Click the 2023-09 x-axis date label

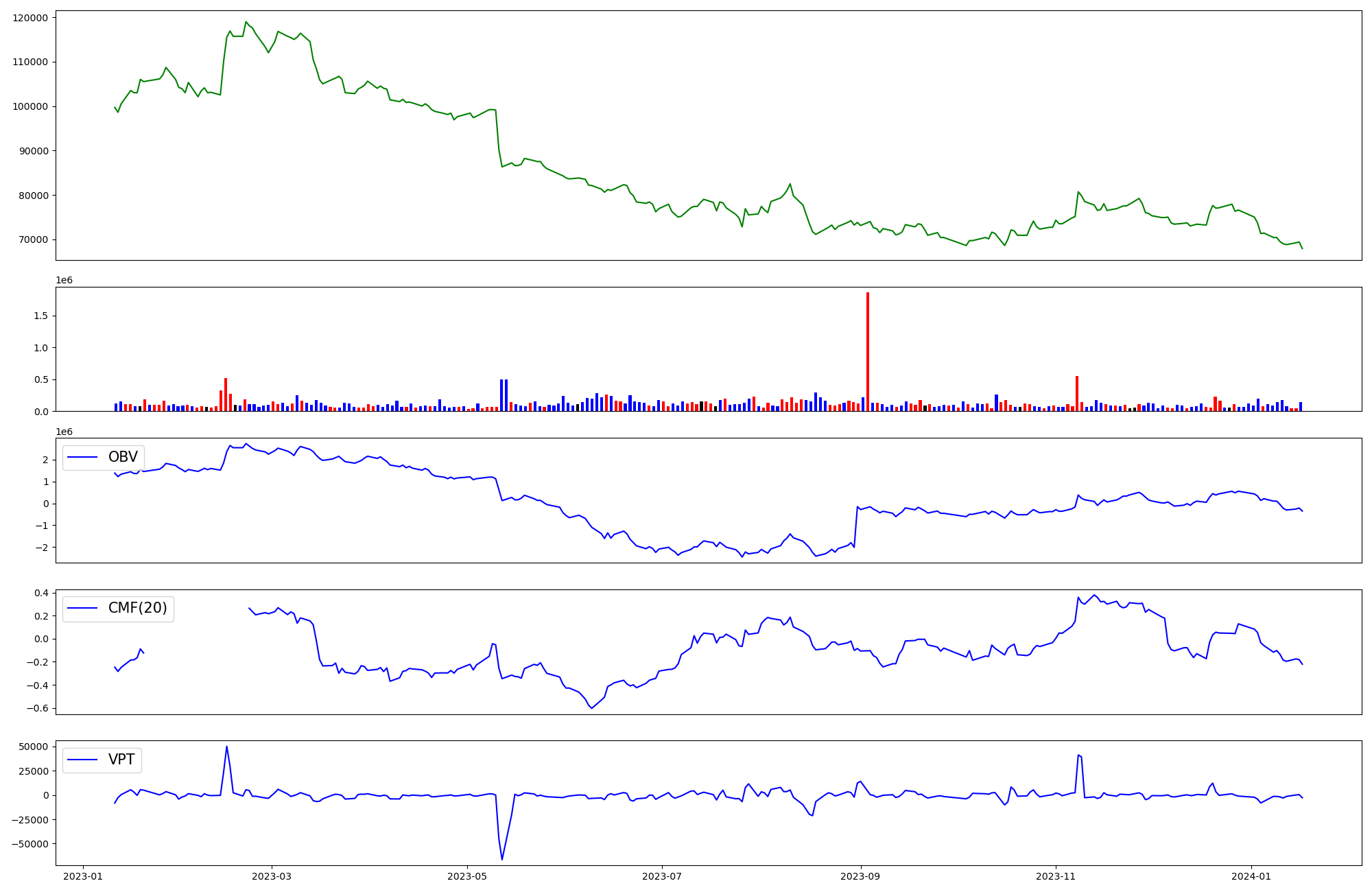click(860, 876)
